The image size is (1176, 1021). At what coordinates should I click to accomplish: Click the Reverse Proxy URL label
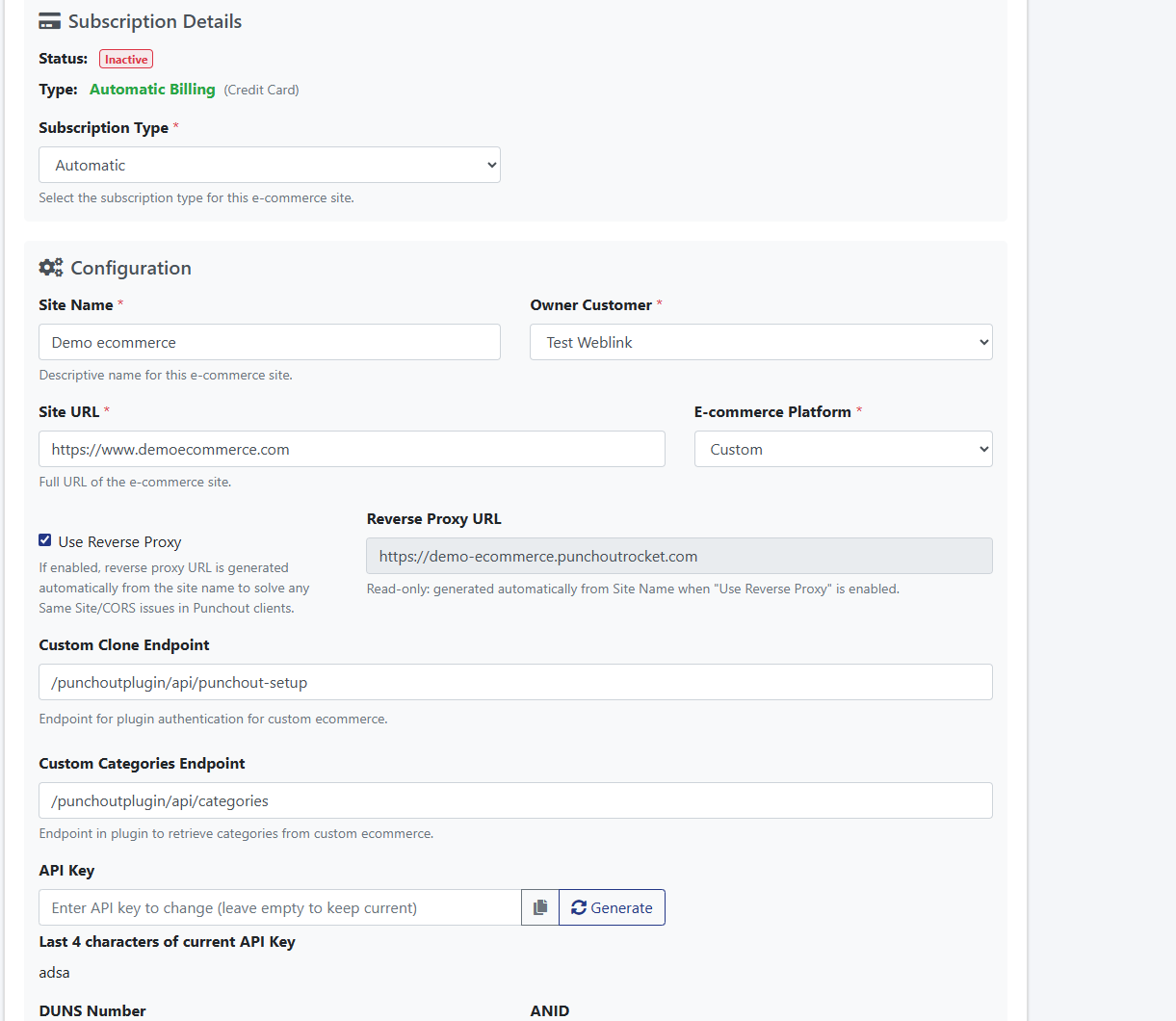click(433, 518)
